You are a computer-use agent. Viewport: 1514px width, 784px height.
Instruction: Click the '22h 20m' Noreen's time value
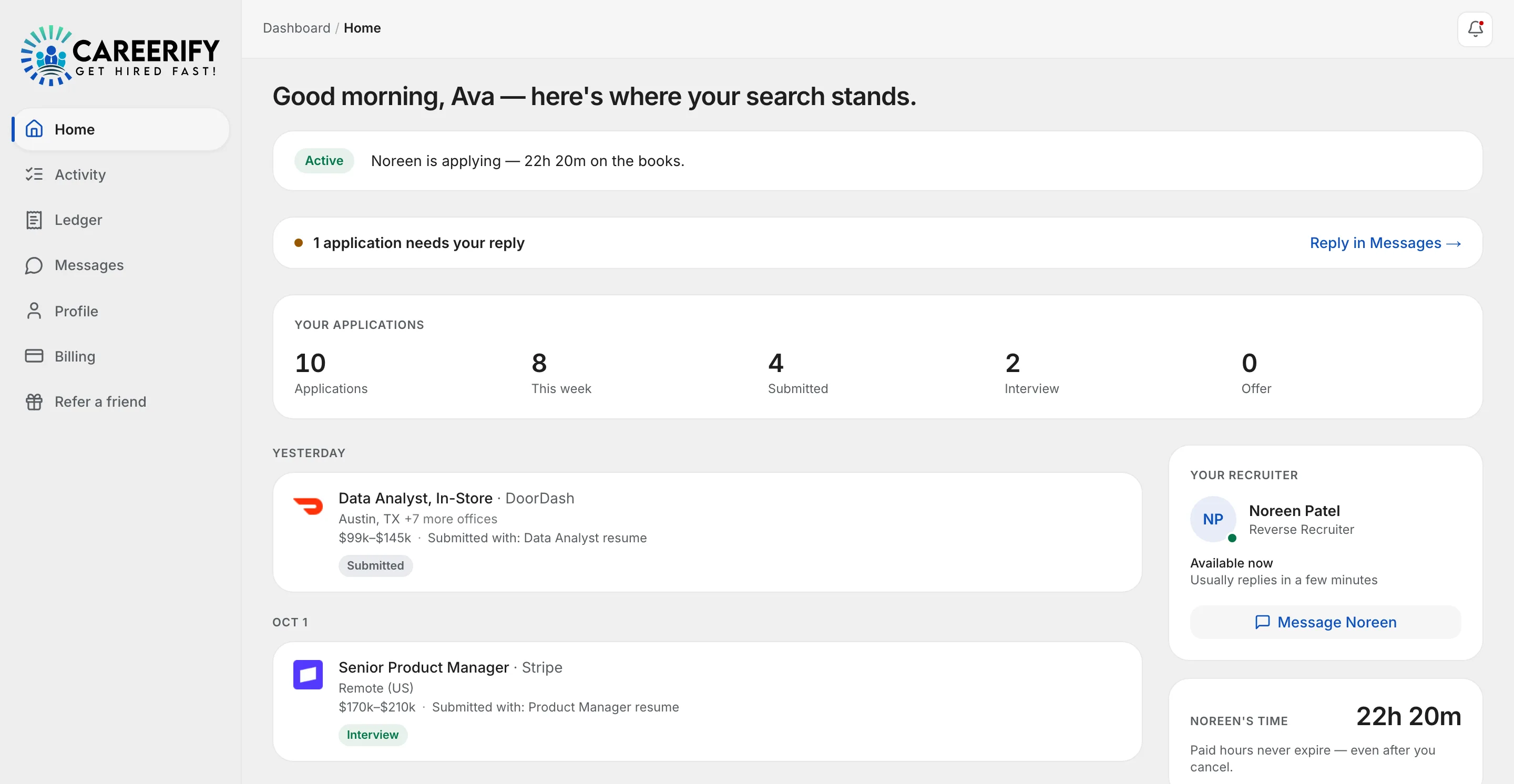tap(1408, 716)
